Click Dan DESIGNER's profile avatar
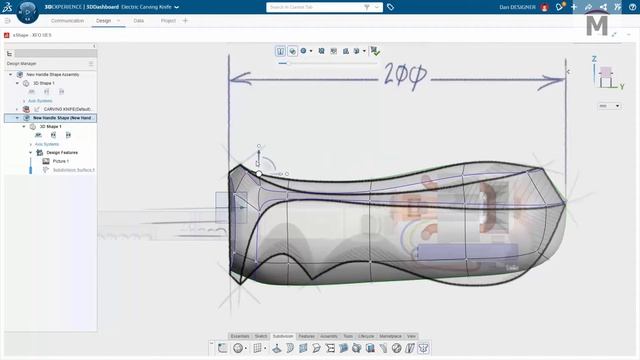Screen dimensions: 640x360 tap(544, 7)
